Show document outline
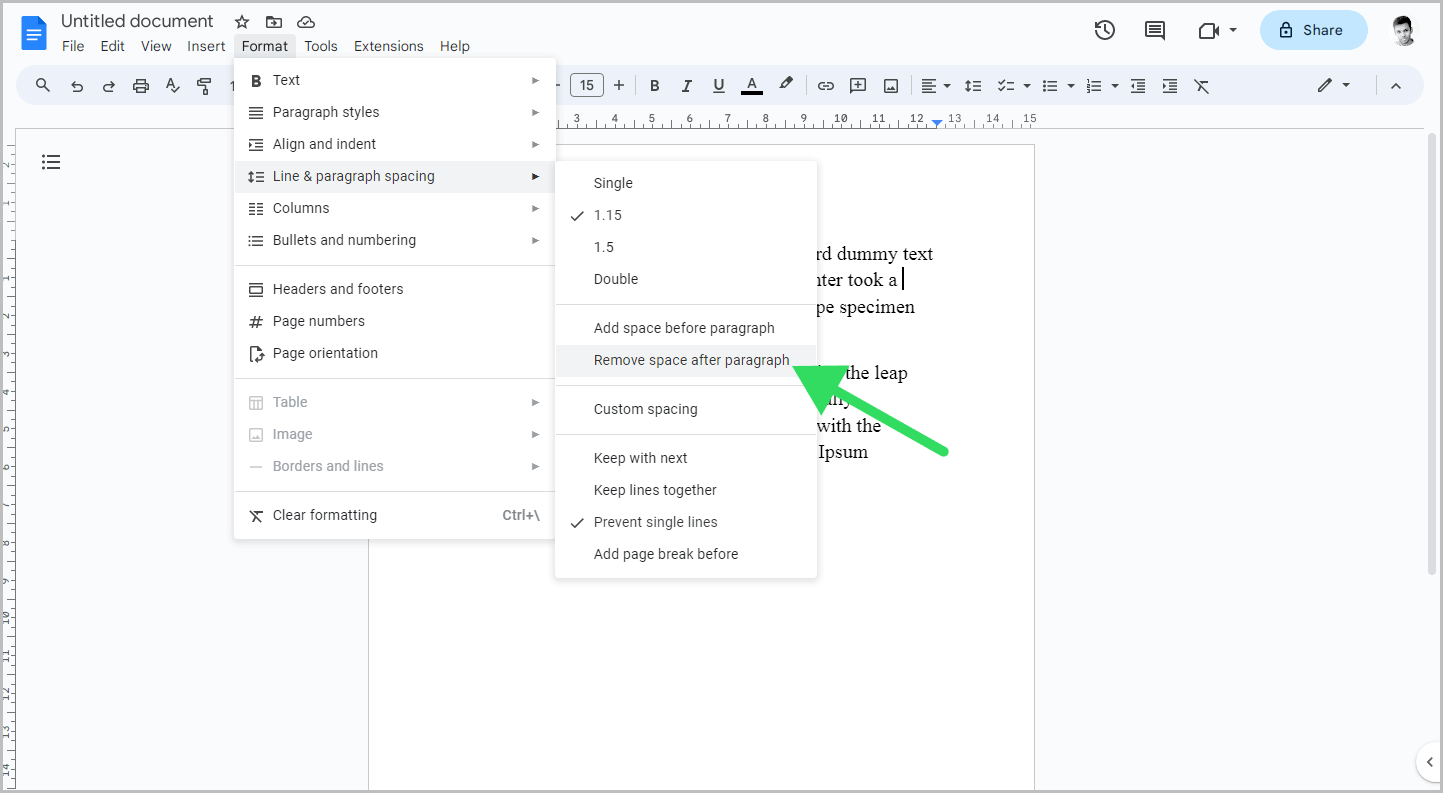1443x793 pixels. [51, 161]
